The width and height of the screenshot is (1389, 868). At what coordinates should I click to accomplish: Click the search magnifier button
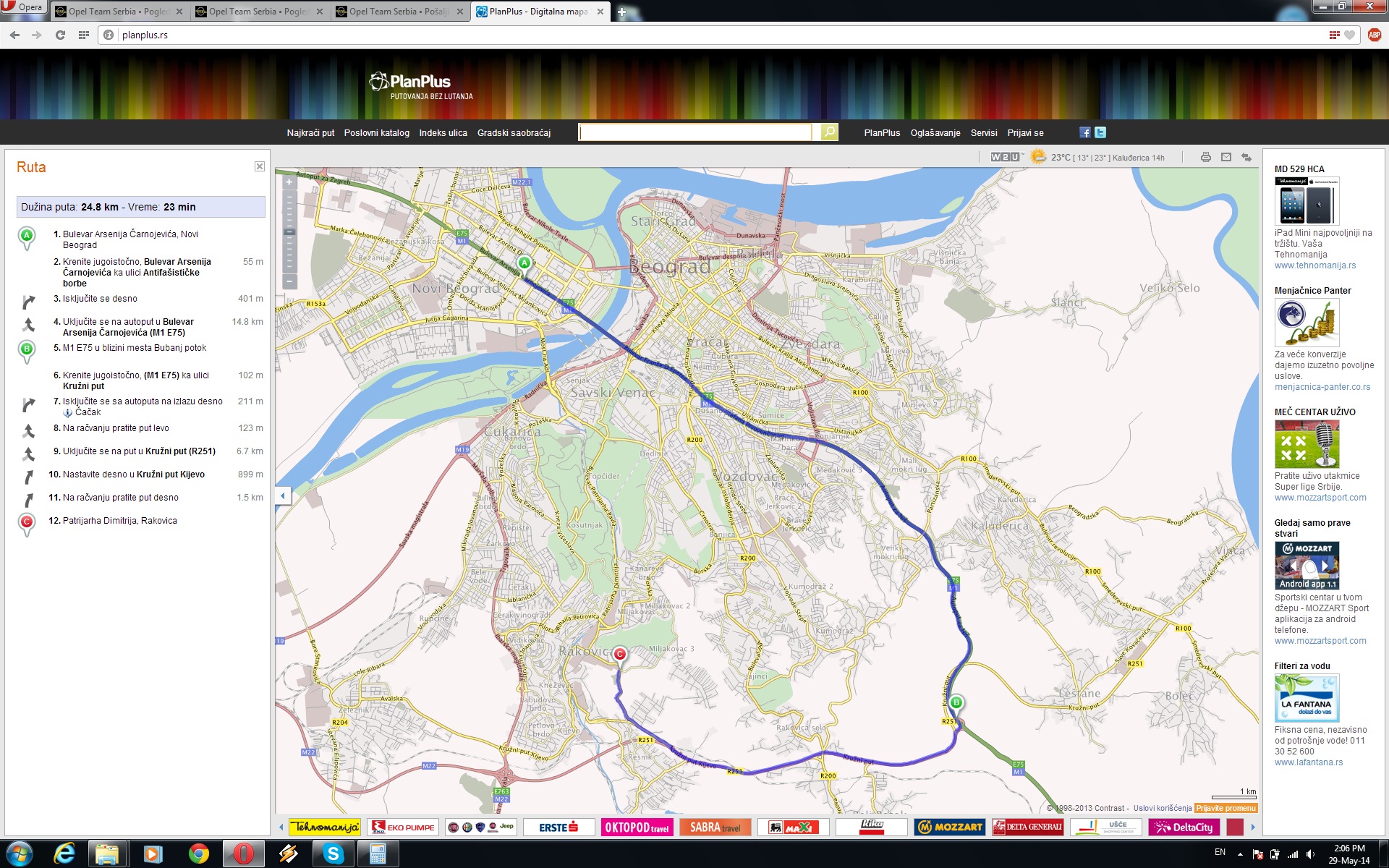[x=829, y=132]
